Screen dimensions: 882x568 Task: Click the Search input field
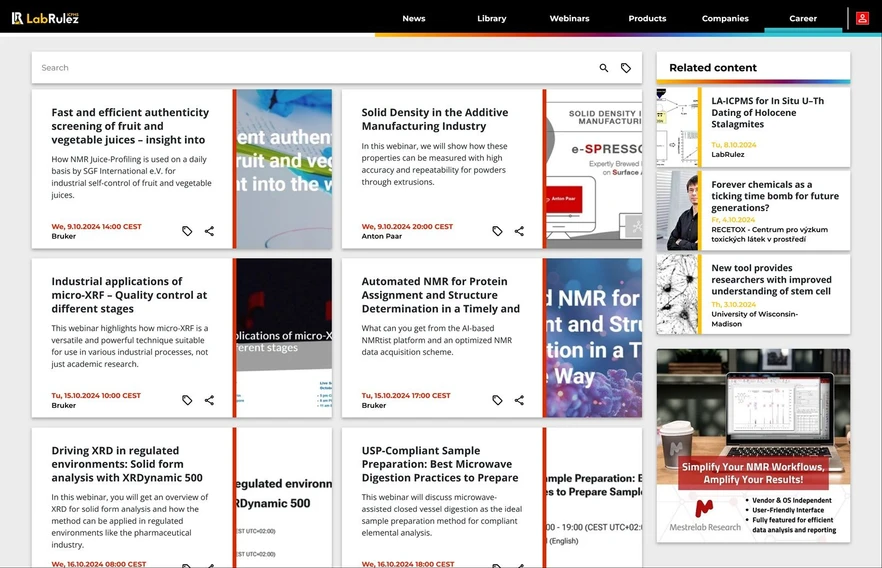(315, 68)
